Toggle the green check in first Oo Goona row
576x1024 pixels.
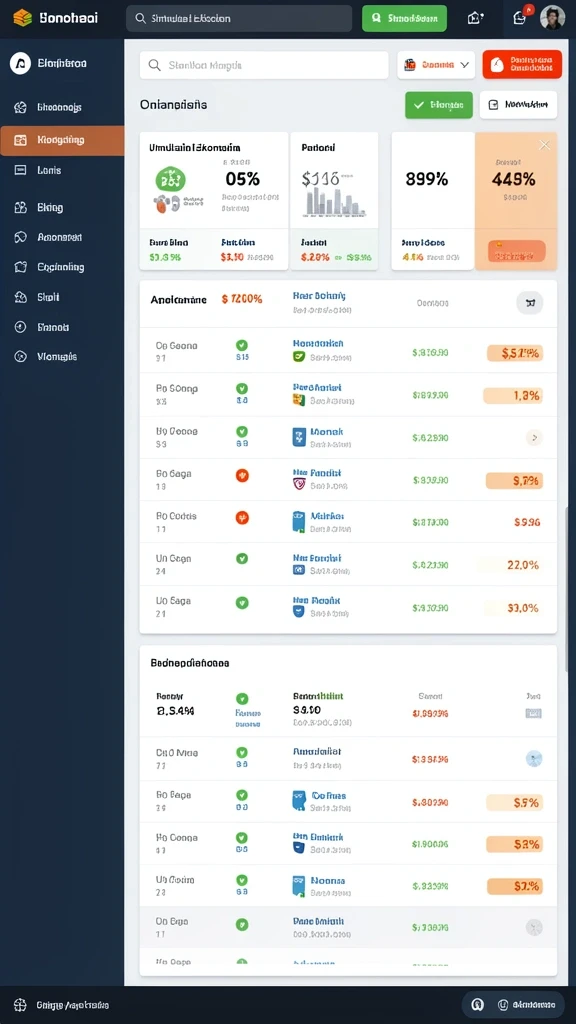[x=242, y=345]
